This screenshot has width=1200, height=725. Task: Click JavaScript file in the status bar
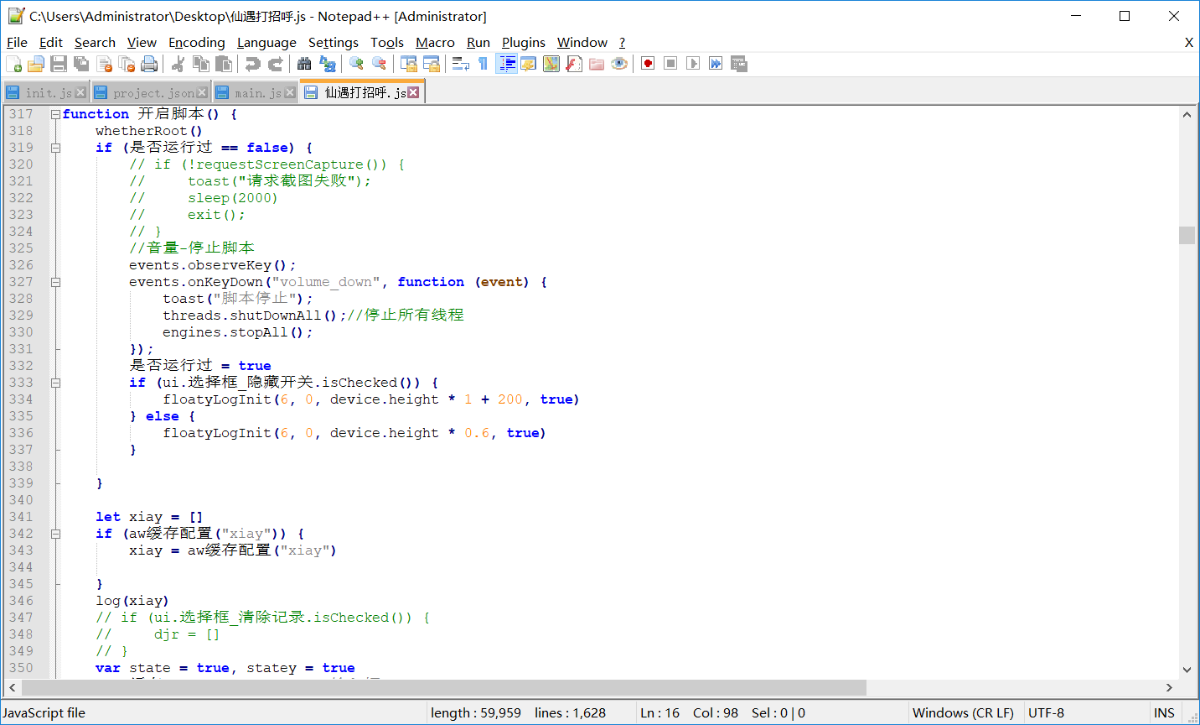pos(44,713)
